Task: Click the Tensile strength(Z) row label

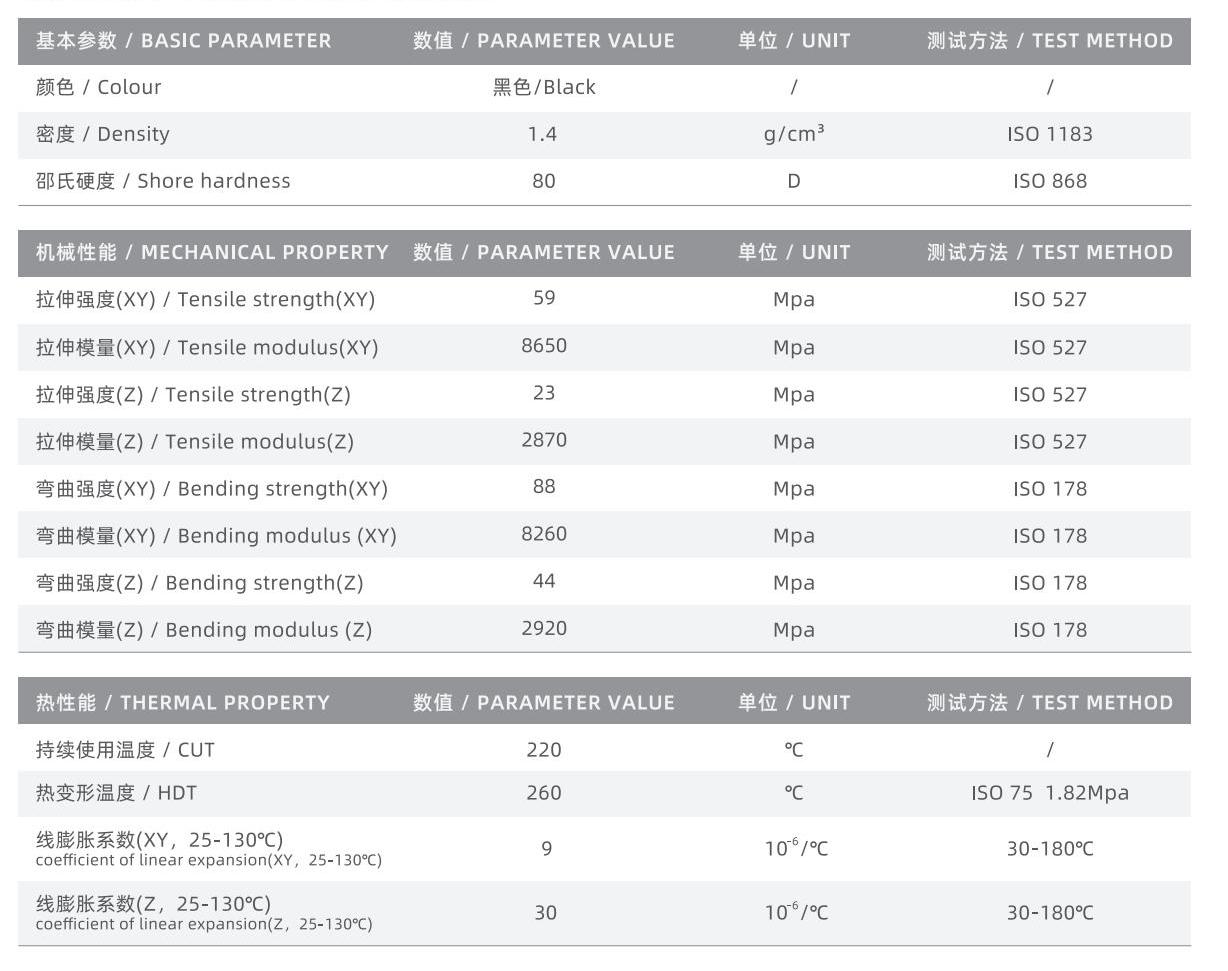Action: pos(193,395)
